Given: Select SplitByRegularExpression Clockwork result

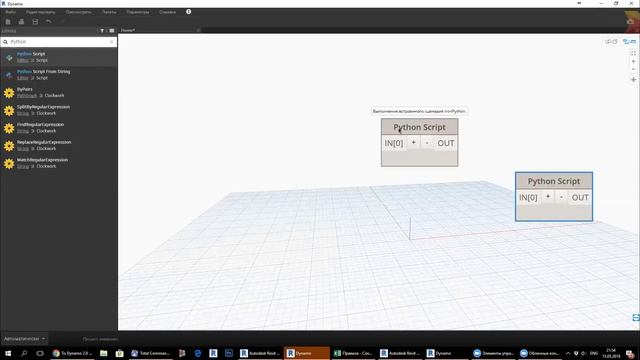Looking at the screenshot, I should pos(59,110).
